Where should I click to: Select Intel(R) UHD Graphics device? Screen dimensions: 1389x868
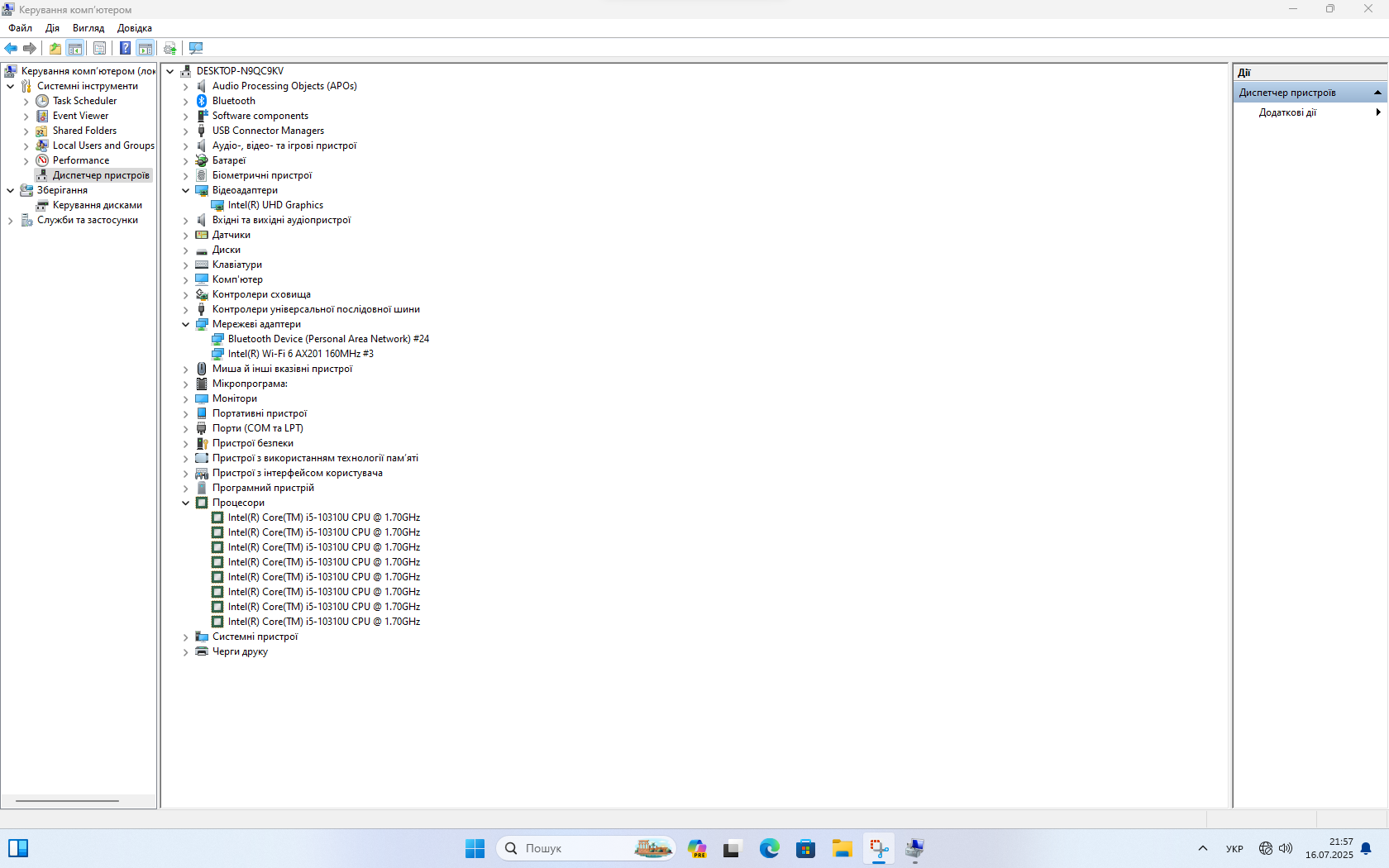(275, 205)
